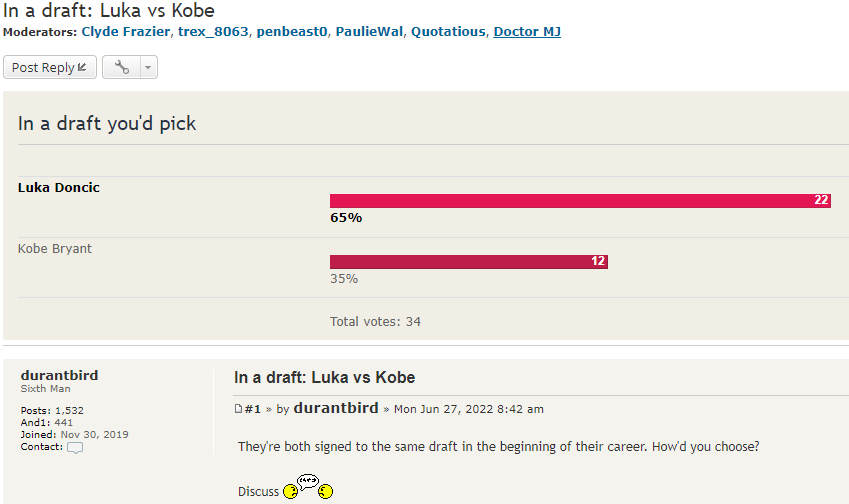Click the contact speech bubble icon
The width and height of the screenshot is (849, 504).
75,447
